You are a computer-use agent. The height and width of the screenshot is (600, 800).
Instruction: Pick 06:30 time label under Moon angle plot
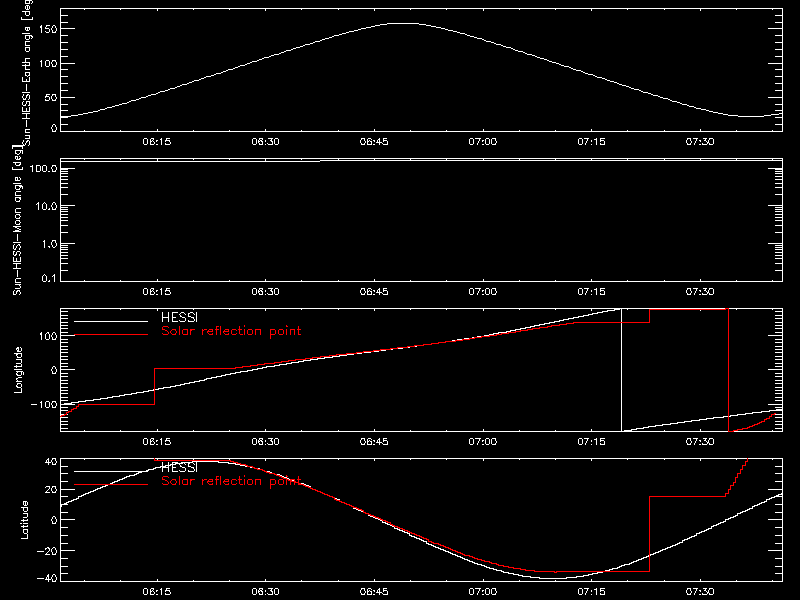pyautogui.click(x=265, y=292)
